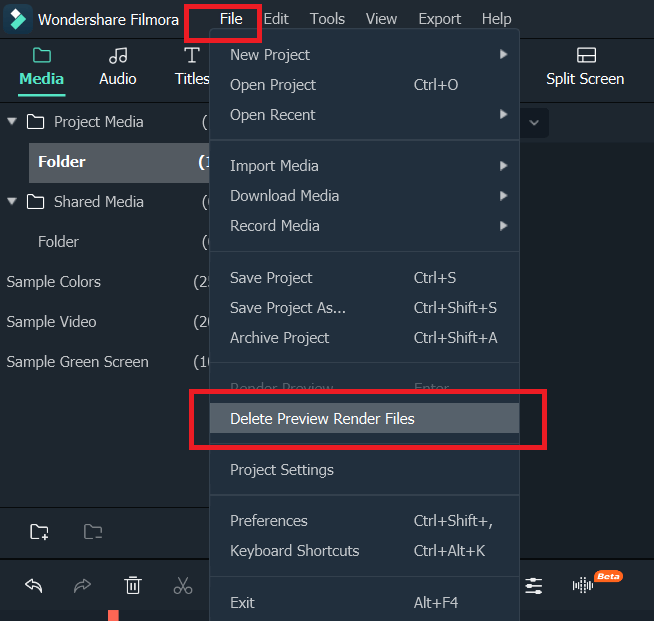Open the Split Screen tab
Image resolution: width=654 pixels, height=621 pixels.
click(x=585, y=67)
